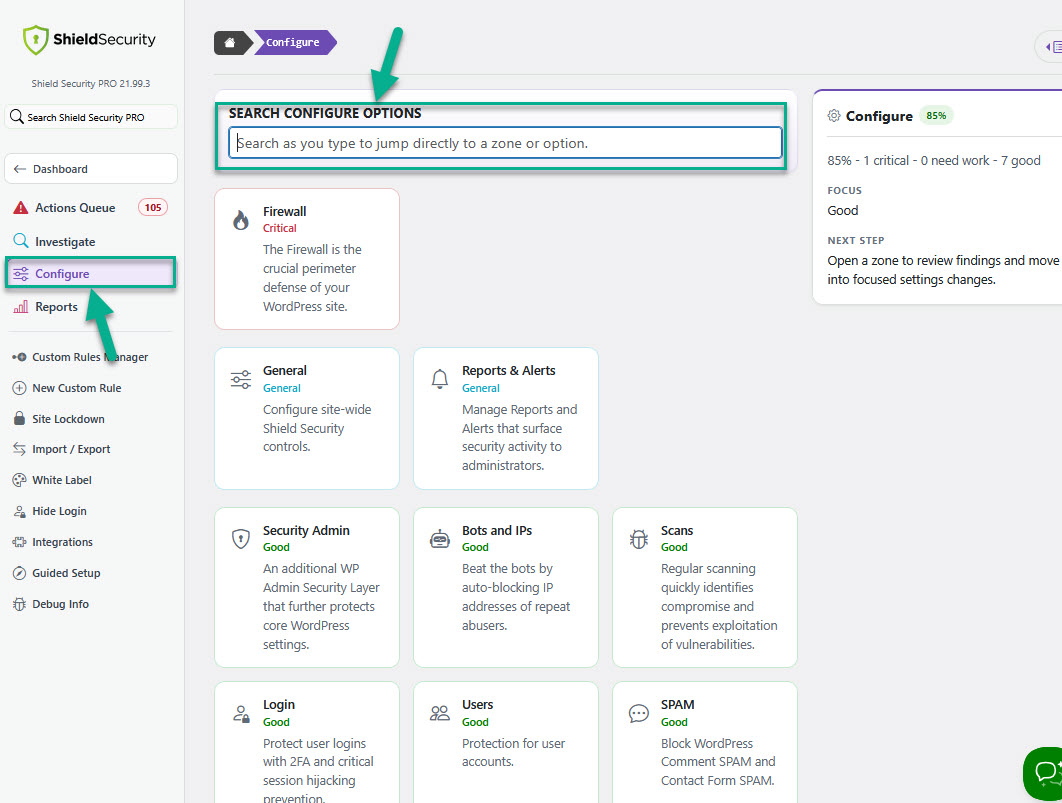Click the Critical status under Firewall
Viewport: 1062px width, 803px height.
point(280,228)
